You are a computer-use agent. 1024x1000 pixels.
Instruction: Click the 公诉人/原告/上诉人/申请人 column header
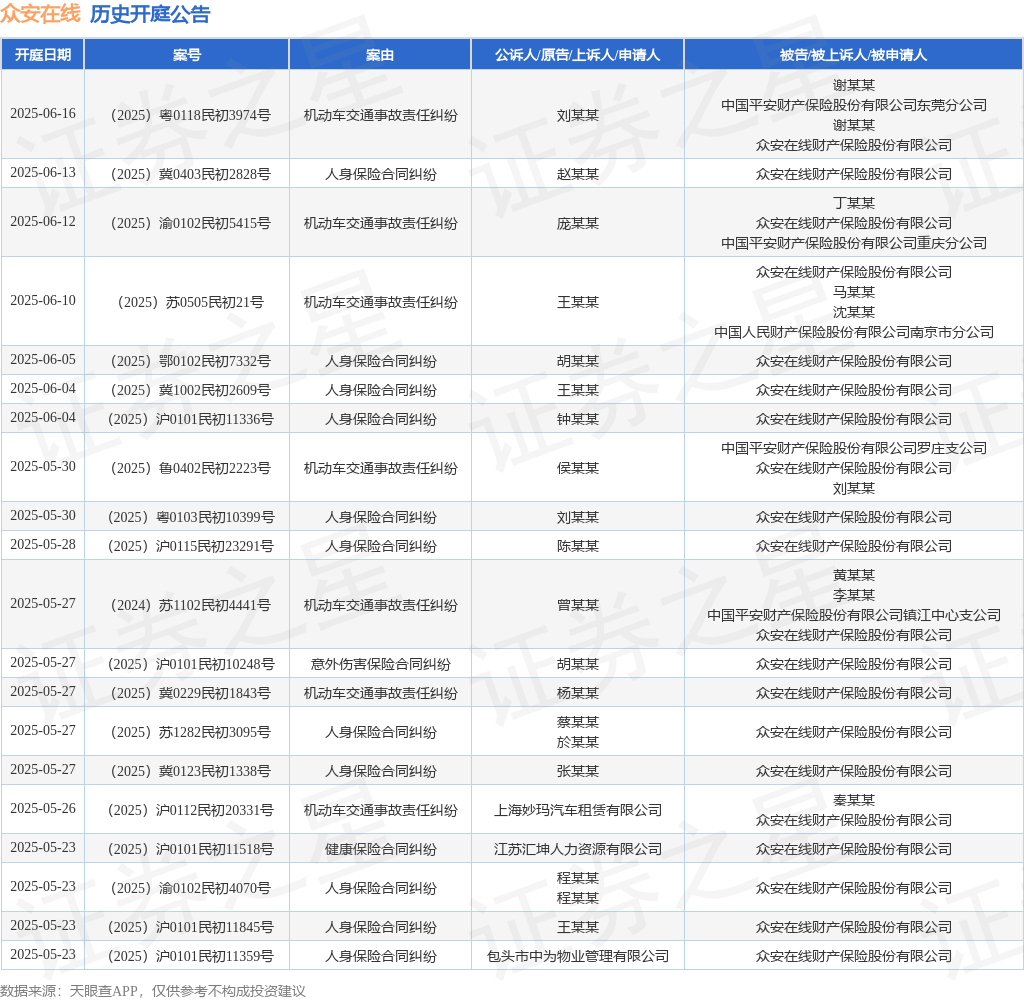pos(577,55)
